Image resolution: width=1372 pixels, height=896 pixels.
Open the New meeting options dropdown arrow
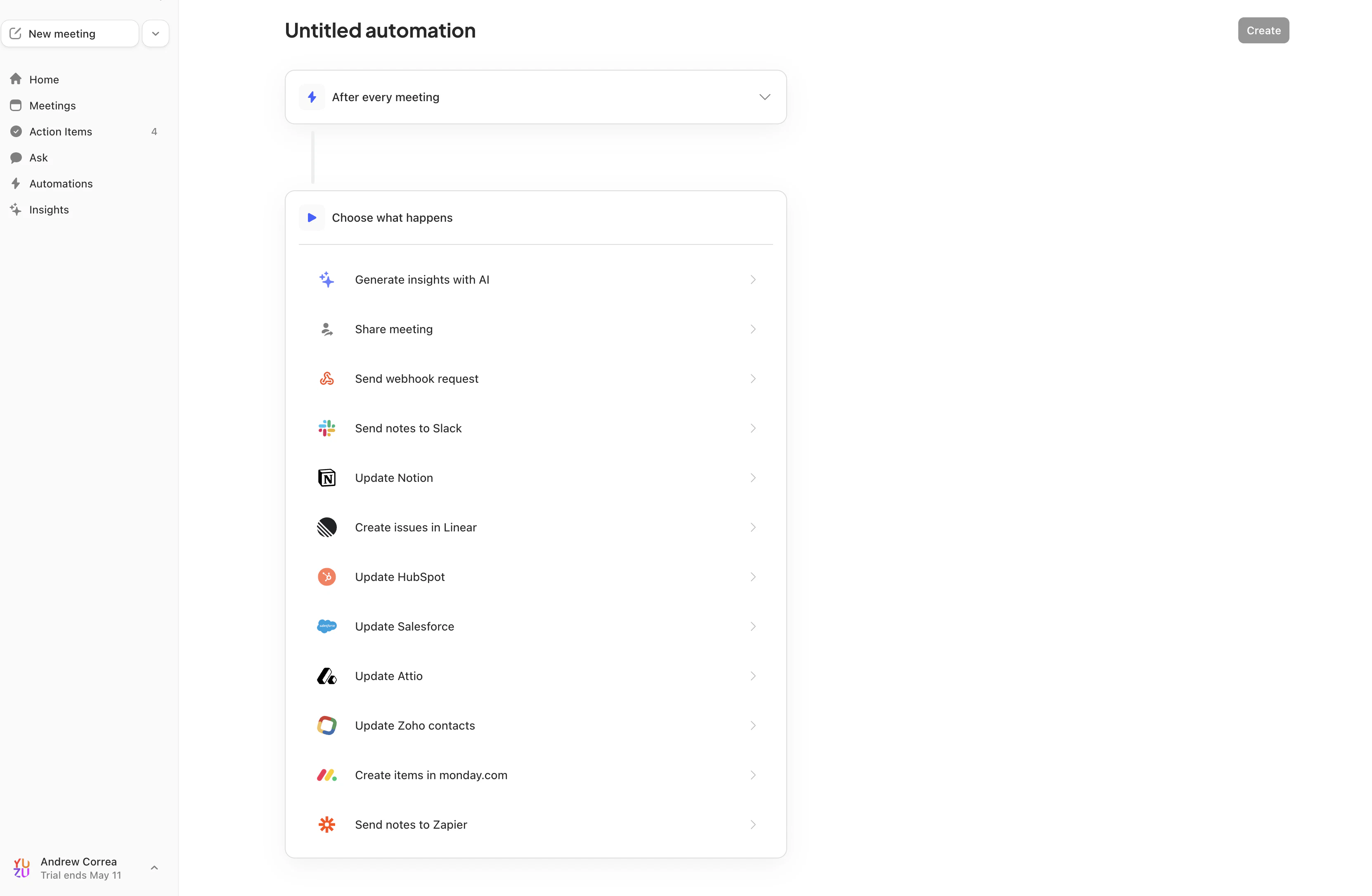pos(155,33)
